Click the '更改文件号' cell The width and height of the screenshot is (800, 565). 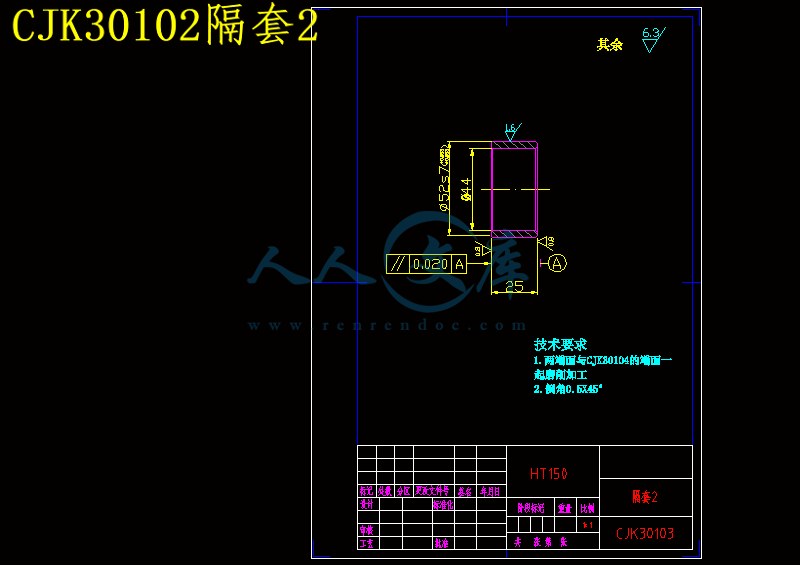(x=433, y=491)
